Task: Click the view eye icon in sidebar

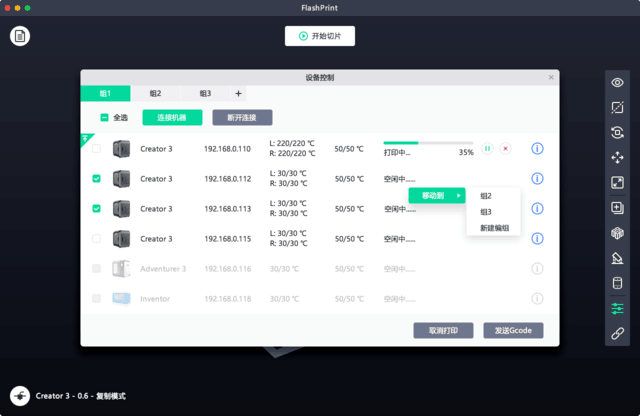Action: tap(617, 83)
